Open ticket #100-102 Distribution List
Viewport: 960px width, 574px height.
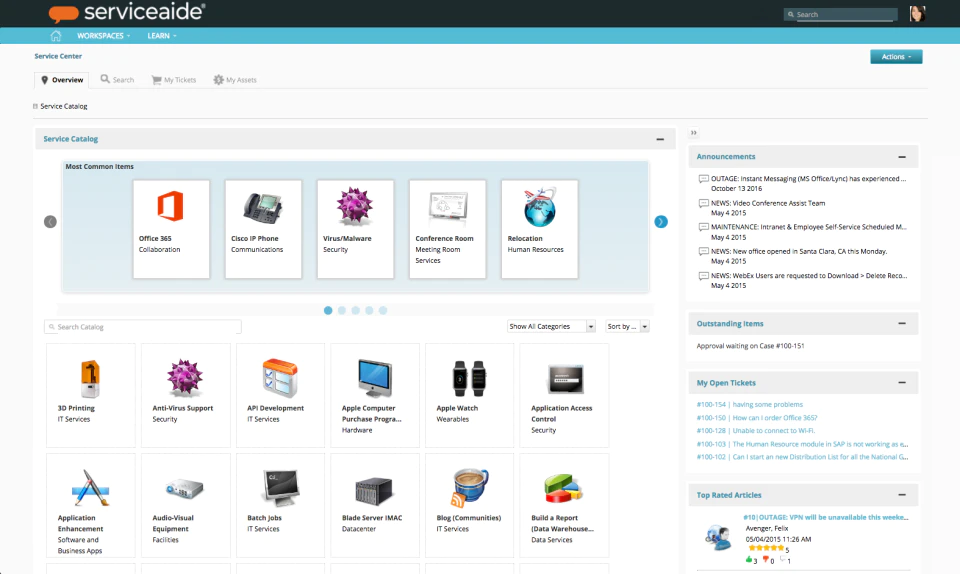[x=802, y=457]
